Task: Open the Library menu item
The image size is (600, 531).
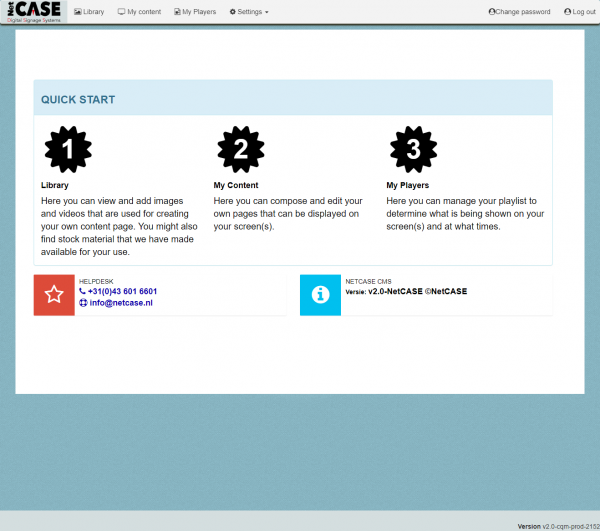Action: (x=89, y=12)
